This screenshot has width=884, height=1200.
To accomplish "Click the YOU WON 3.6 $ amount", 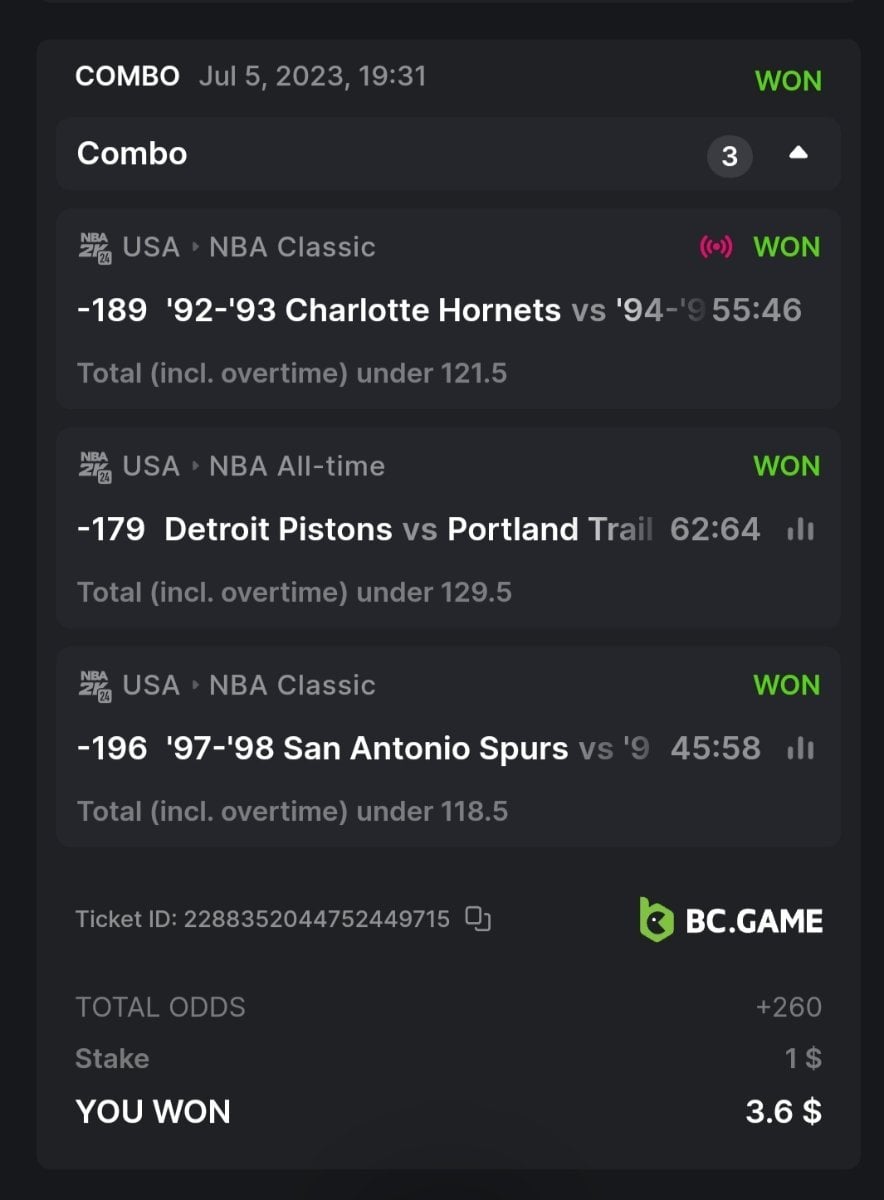I will click(783, 1111).
